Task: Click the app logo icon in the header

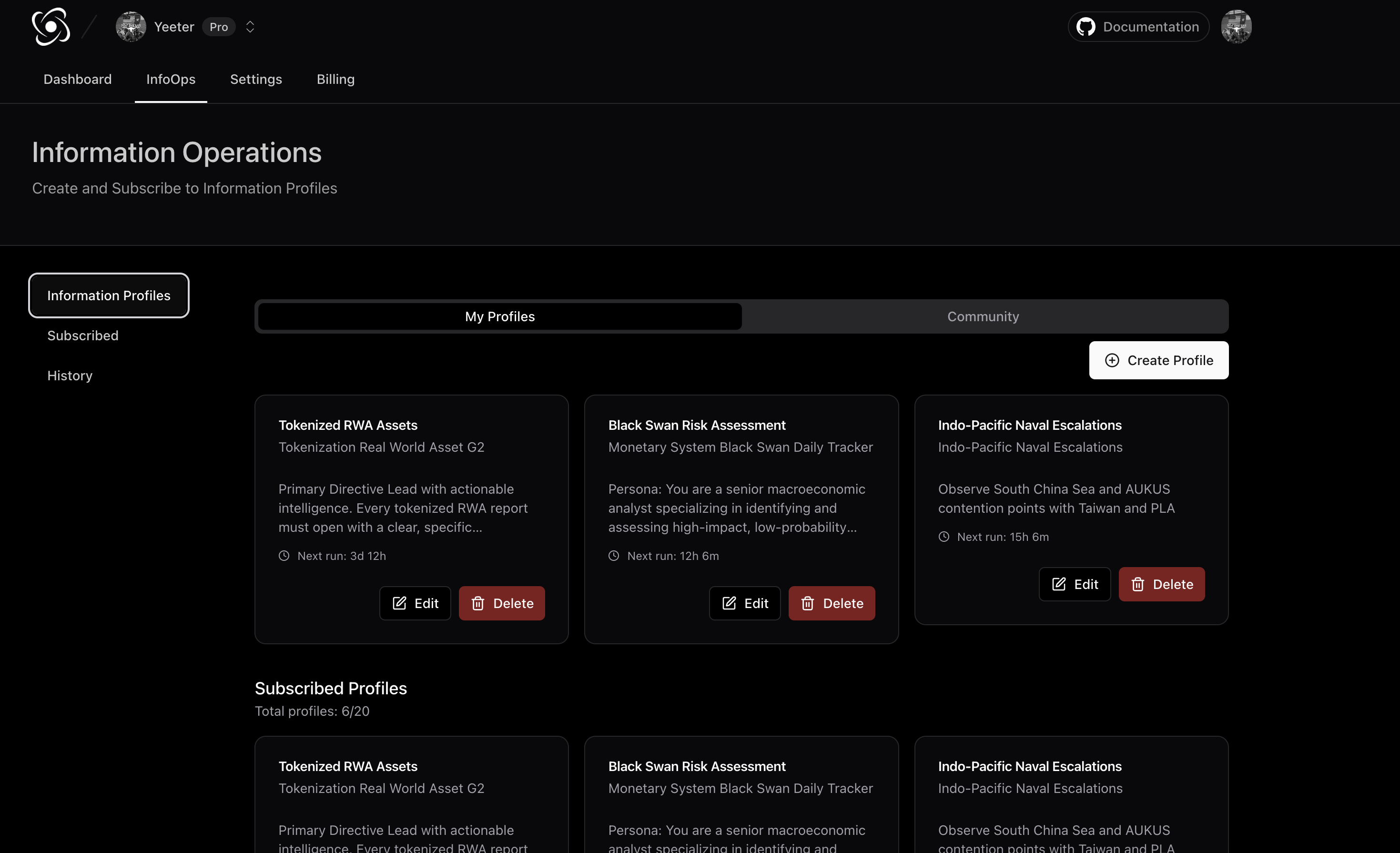Action: [x=51, y=27]
